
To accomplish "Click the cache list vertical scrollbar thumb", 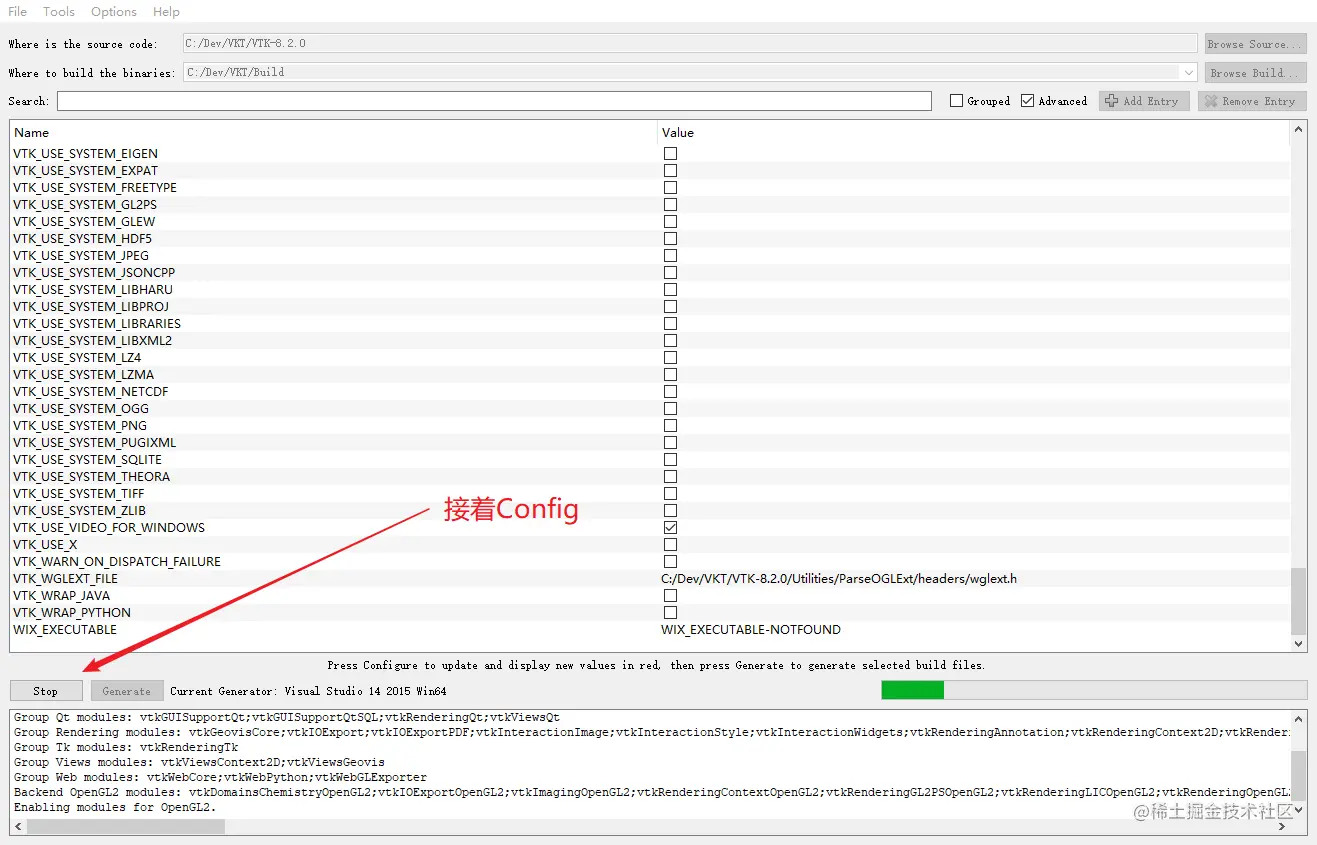I will click(x=1299, y=601).
